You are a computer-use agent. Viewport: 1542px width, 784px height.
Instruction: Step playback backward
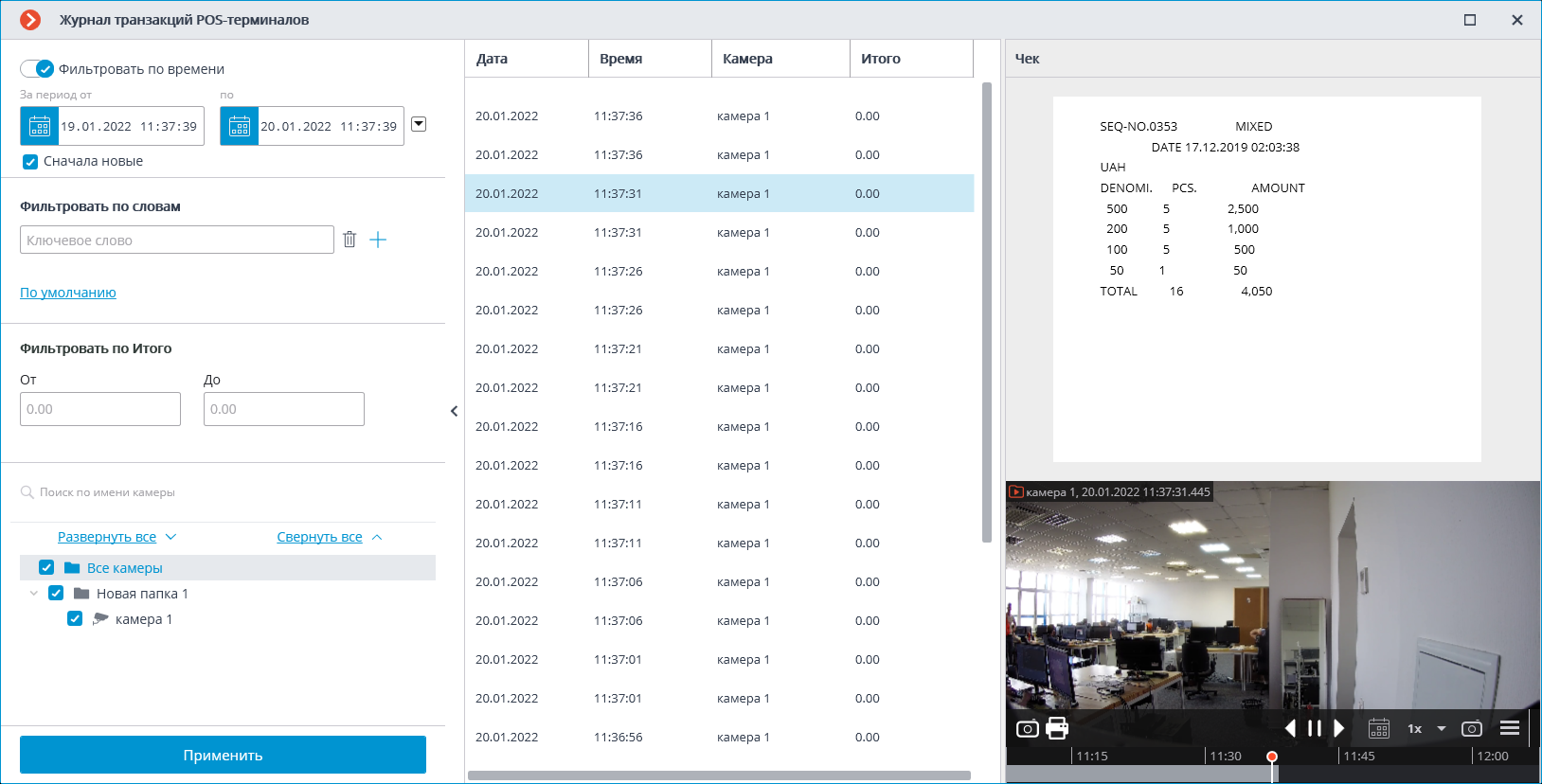point(1290,728)
